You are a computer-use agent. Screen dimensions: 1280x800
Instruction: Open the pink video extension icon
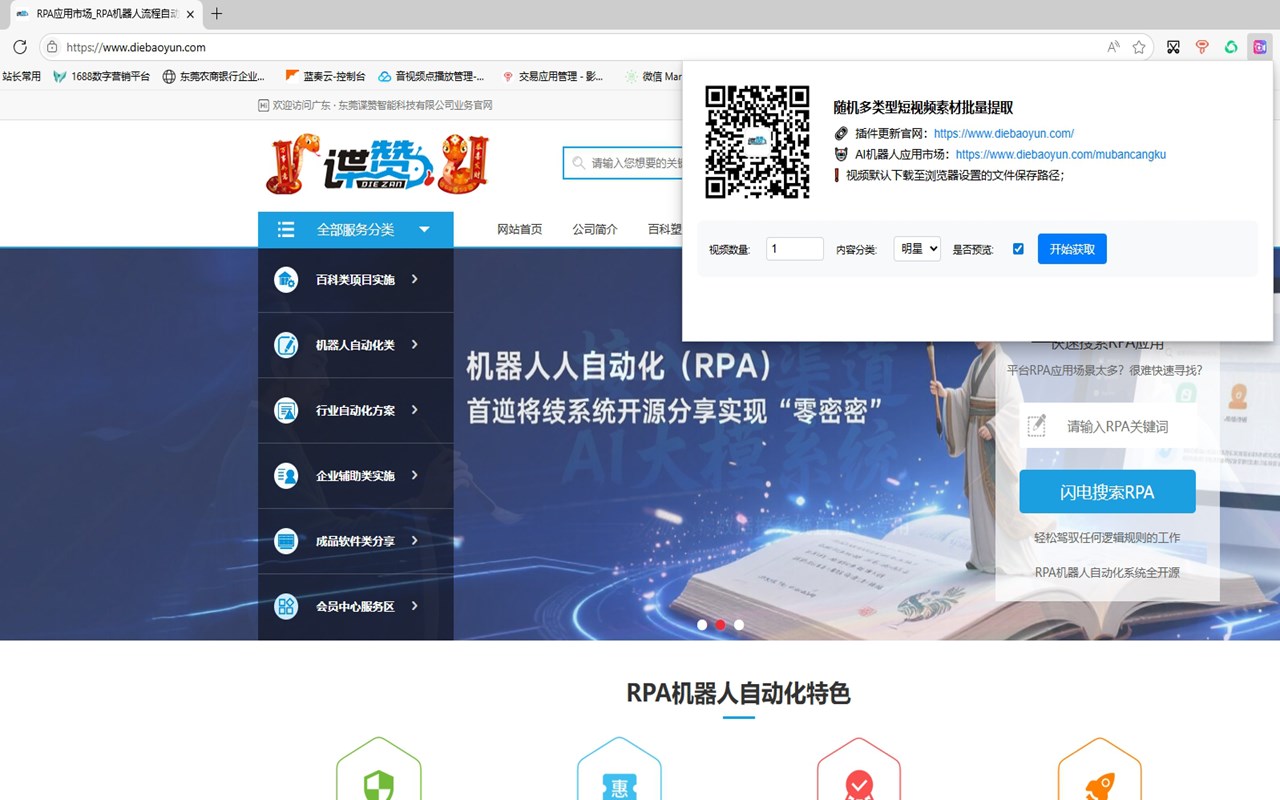pos(1259,46)
